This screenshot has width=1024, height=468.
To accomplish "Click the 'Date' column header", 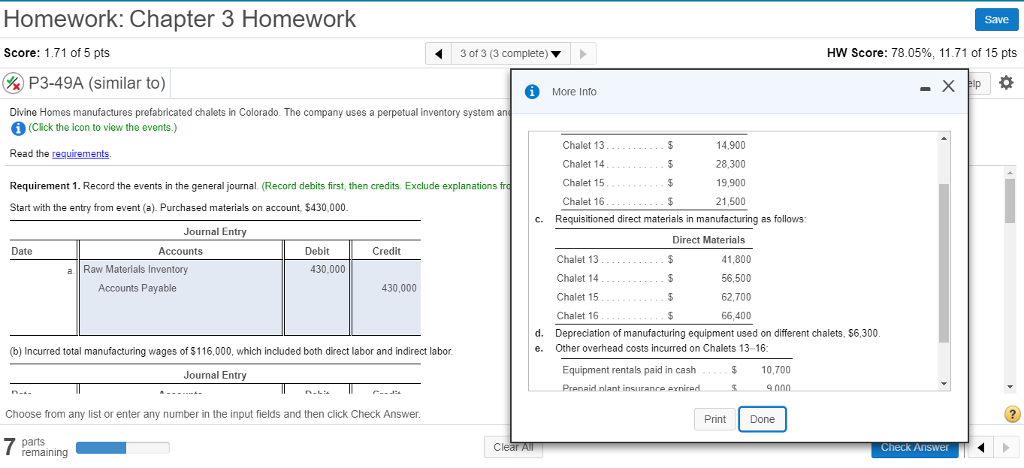I will [x=22, y=251].
